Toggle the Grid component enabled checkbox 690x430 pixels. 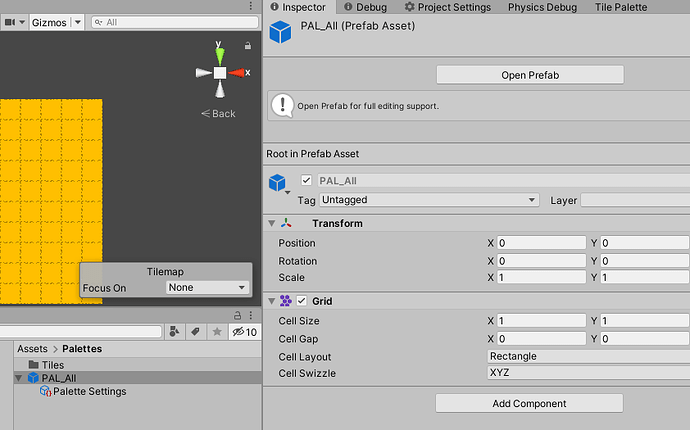pos(302,301)
